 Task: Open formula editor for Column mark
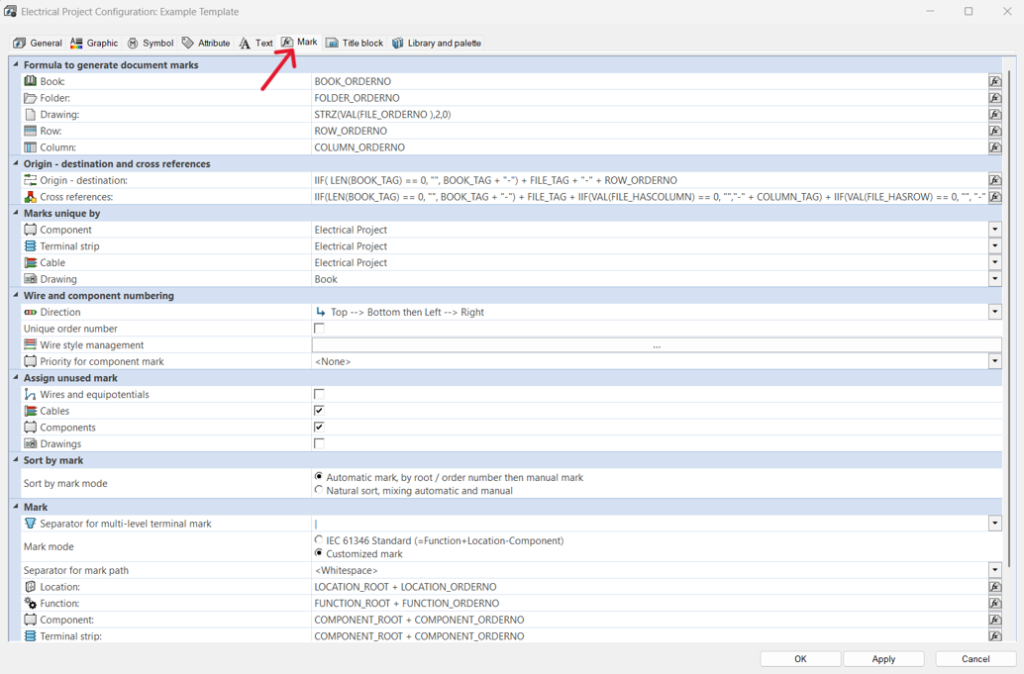(x=995, y=147)
